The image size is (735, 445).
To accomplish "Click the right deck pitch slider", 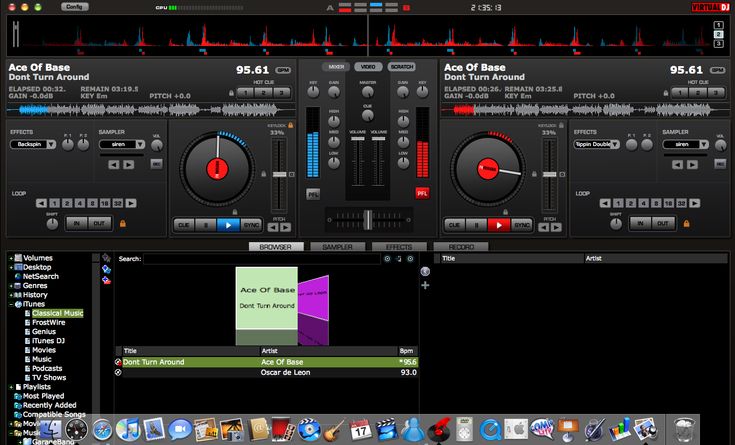I will tap(550, 174).
